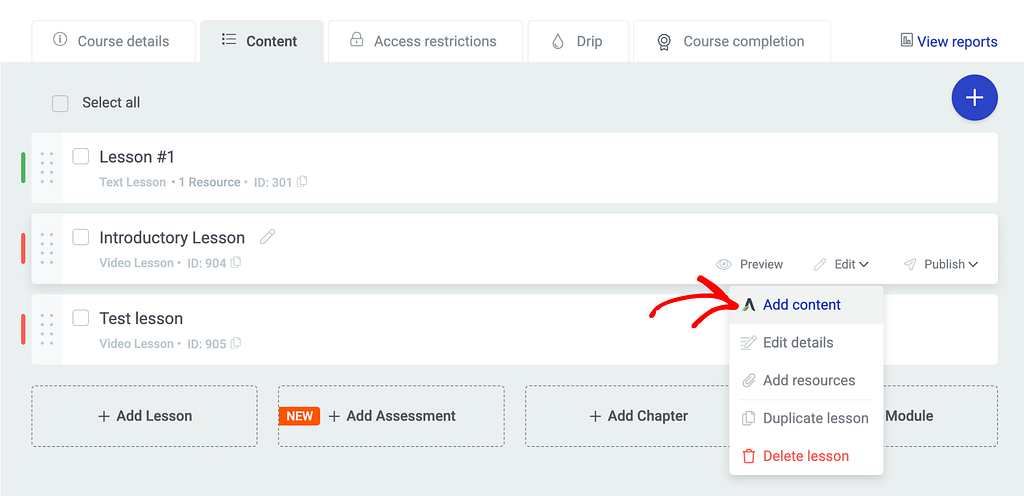Expand the Edit dropdown
1024x496 pixels.
click(x=841, y=264)
